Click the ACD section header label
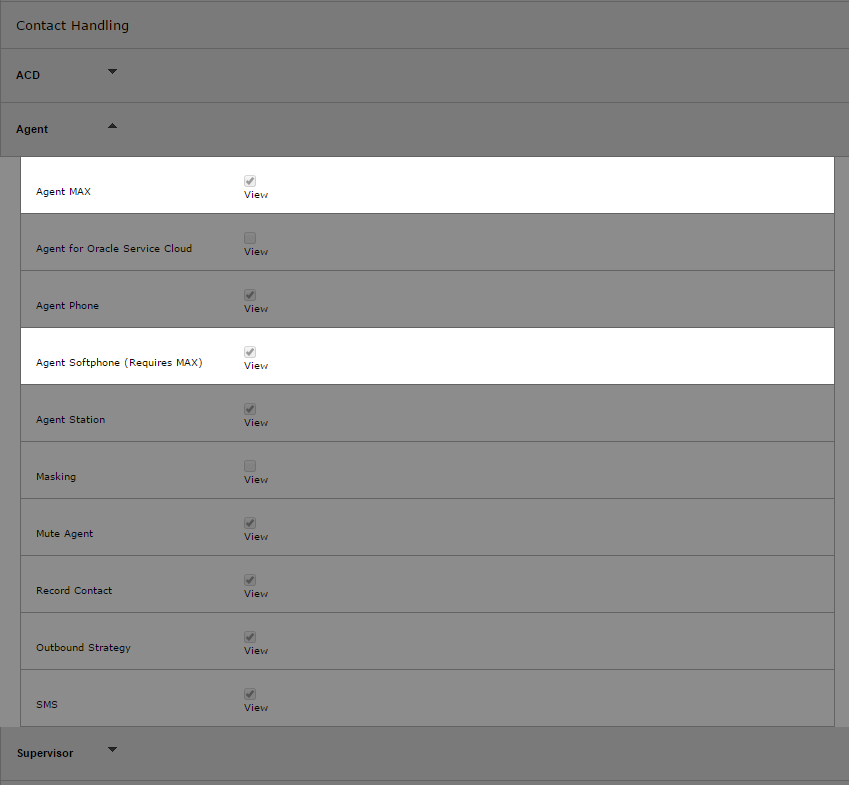This screenshot has height=785, width=849. pos(28,75)
